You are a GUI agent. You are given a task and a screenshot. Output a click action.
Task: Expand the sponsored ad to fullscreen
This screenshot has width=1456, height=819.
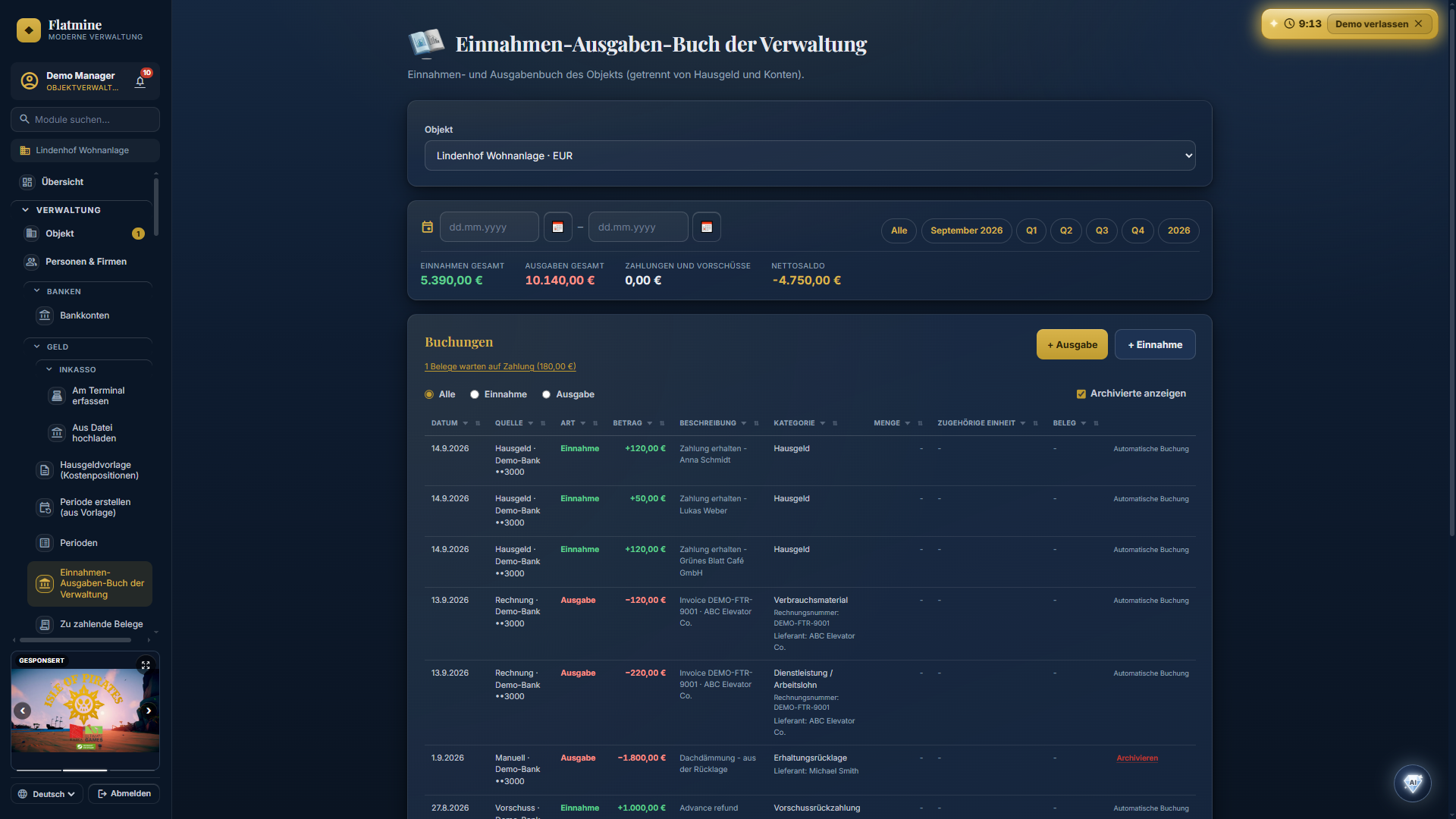point(146,665)
